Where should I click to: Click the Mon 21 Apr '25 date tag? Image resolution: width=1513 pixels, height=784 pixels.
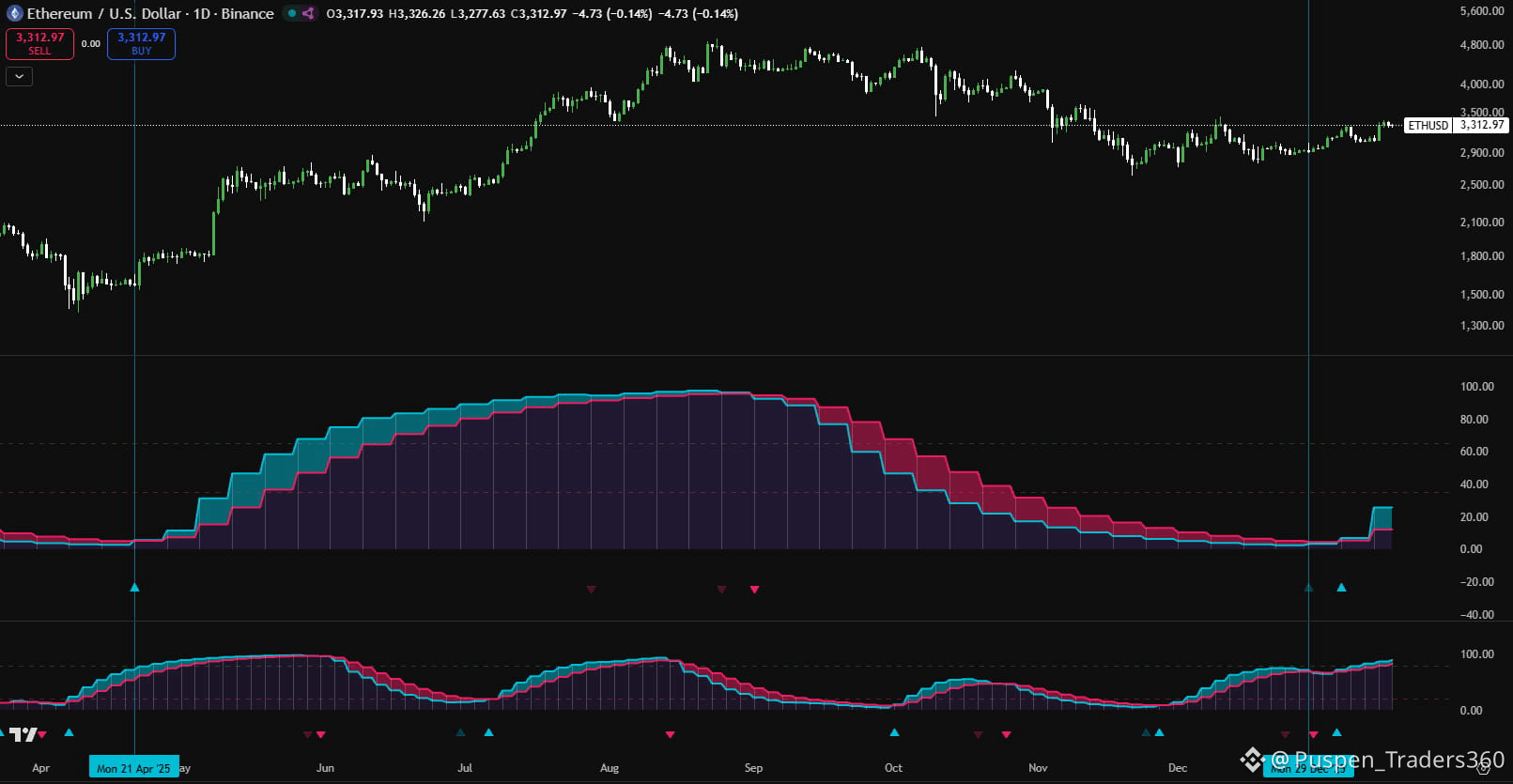pos(134,768)
